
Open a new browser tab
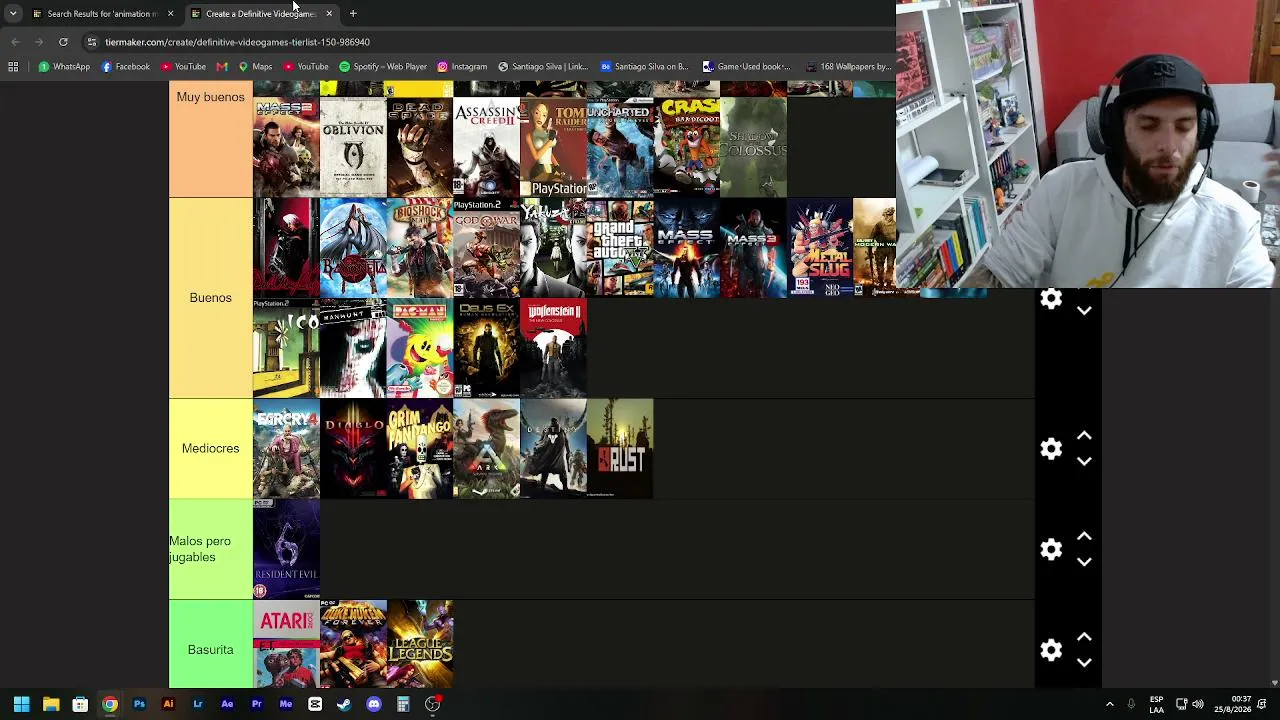353,13
